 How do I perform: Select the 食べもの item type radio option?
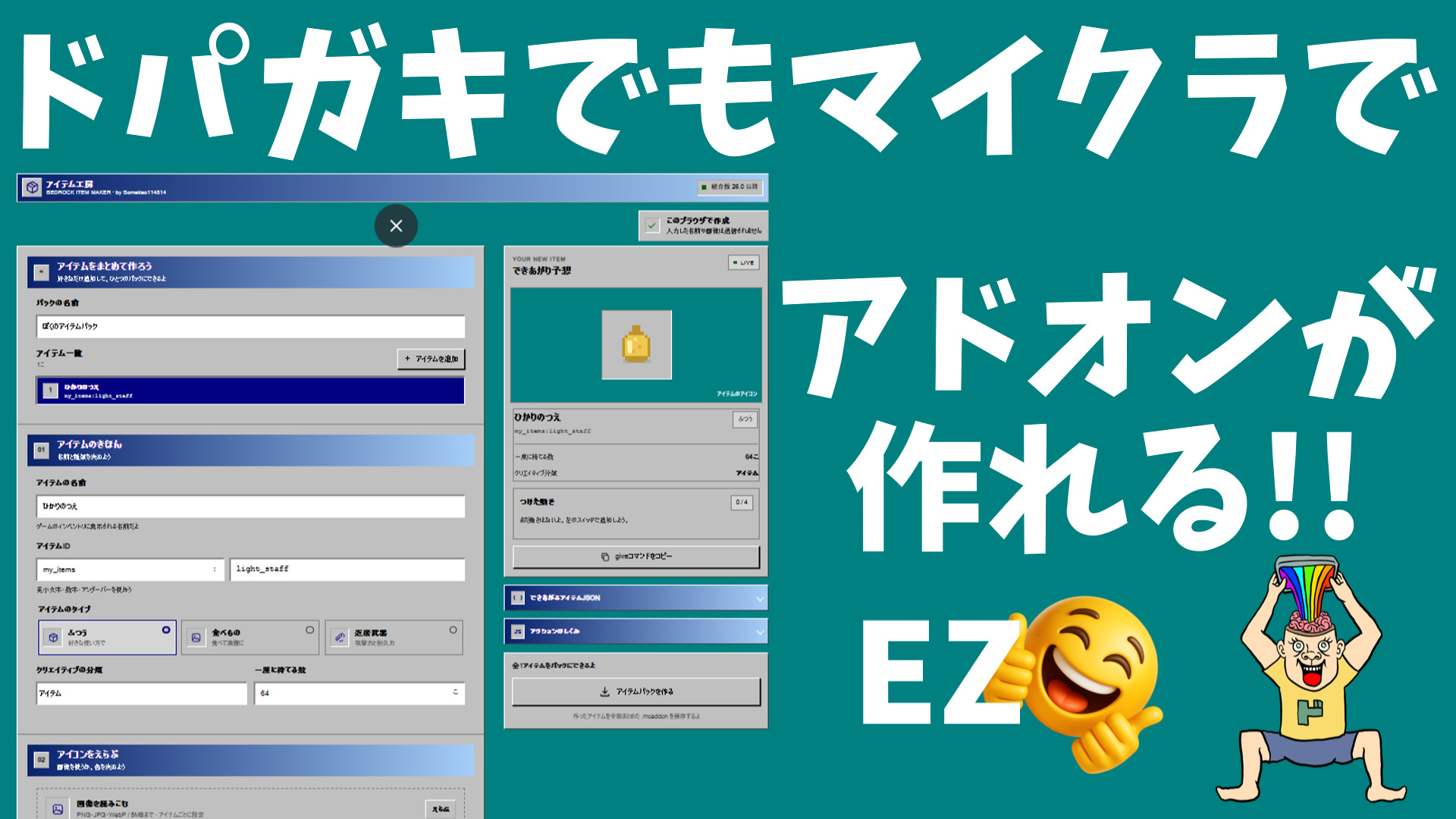click(x=250, y=637)
